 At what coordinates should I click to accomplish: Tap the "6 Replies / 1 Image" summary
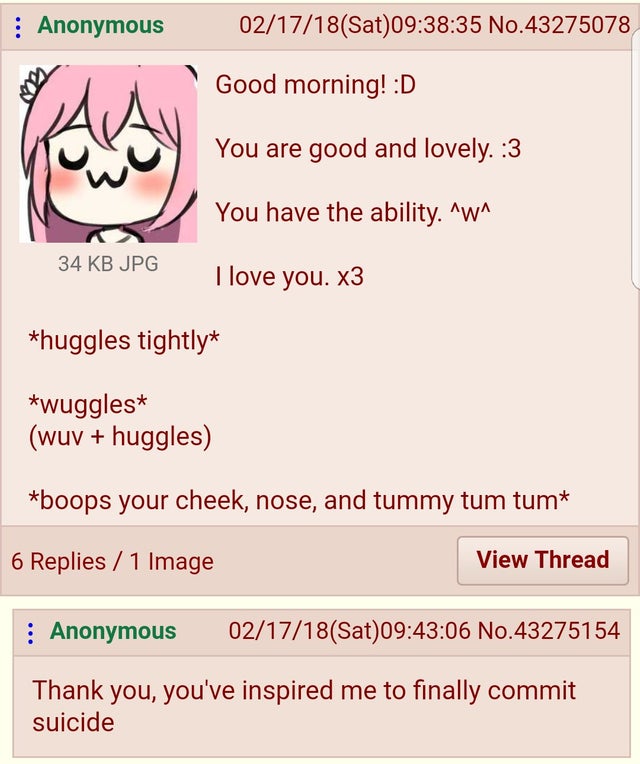click(113, 561)
